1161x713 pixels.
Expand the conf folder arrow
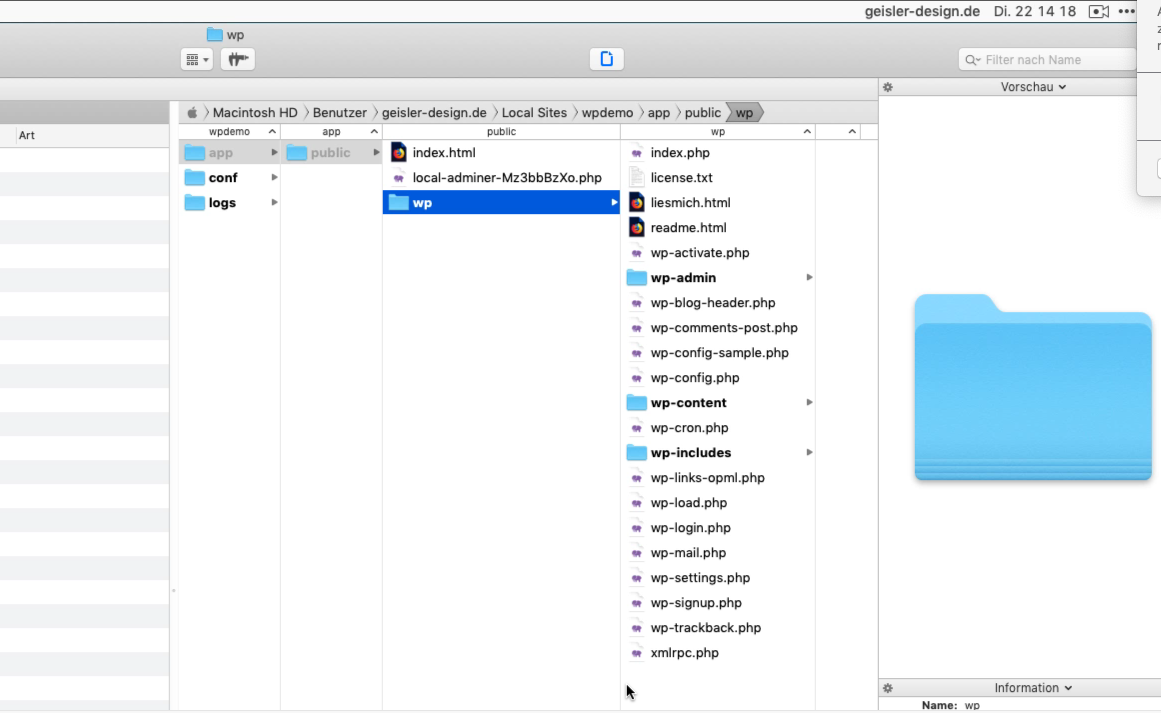tap(274, 178)
